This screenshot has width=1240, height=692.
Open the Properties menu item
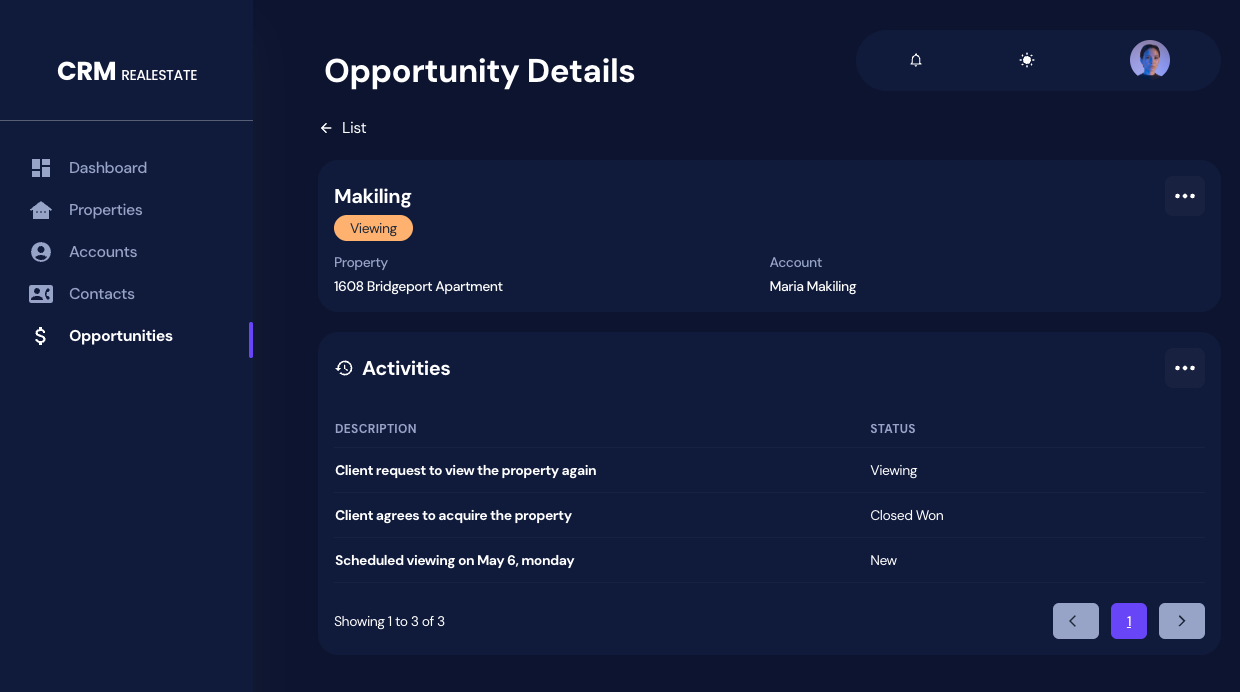coord(105,210)
